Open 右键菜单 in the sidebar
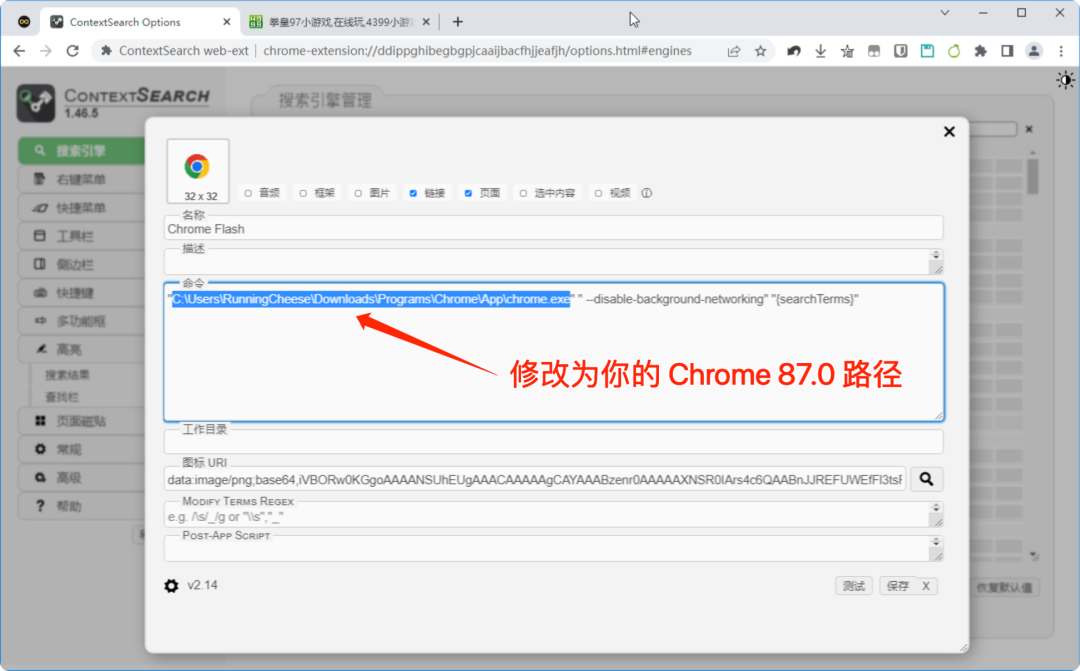 pyautogui.click(x=81, y=179)
